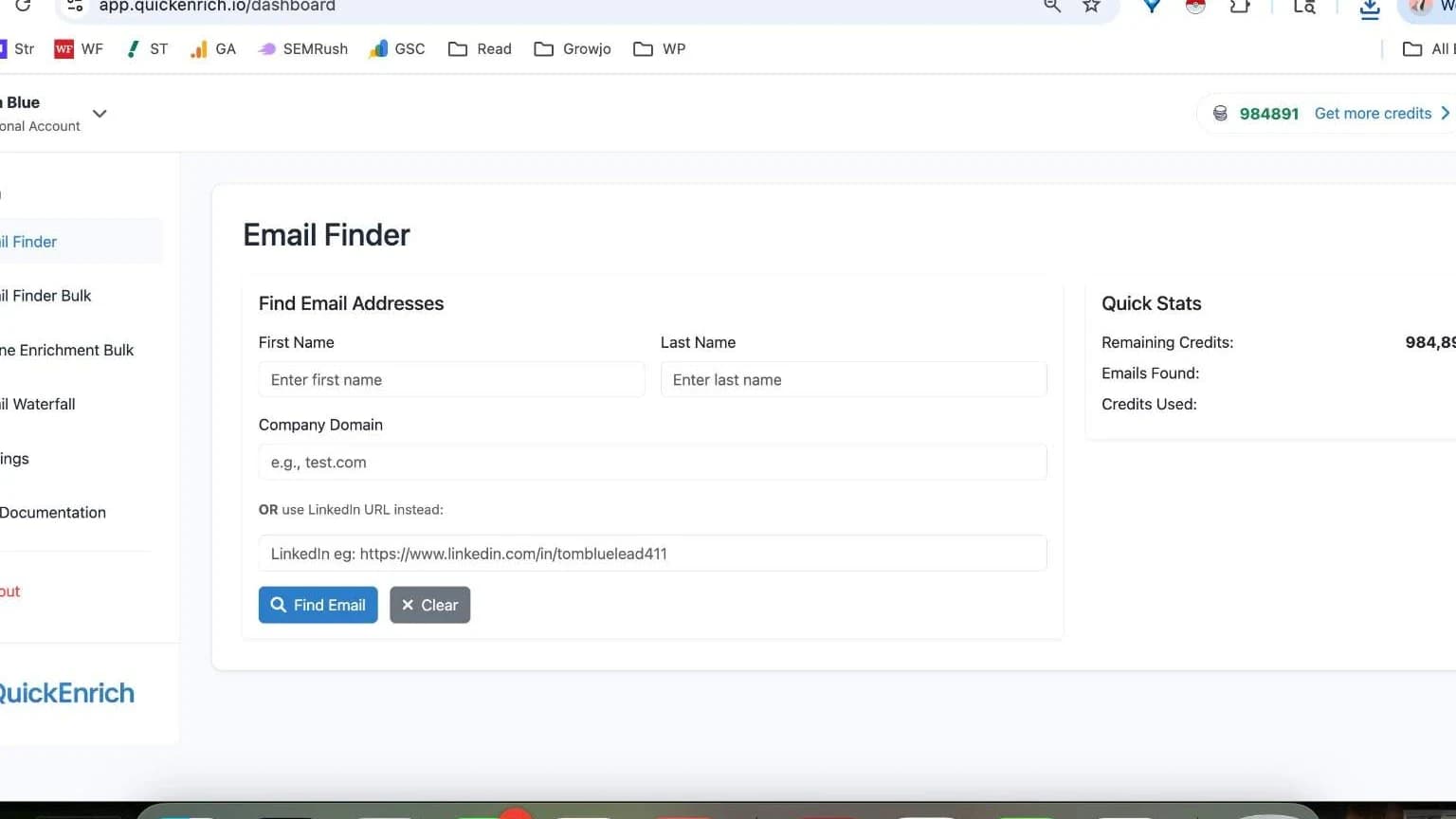Click the Find Email Addresses heading

(351, 303)
